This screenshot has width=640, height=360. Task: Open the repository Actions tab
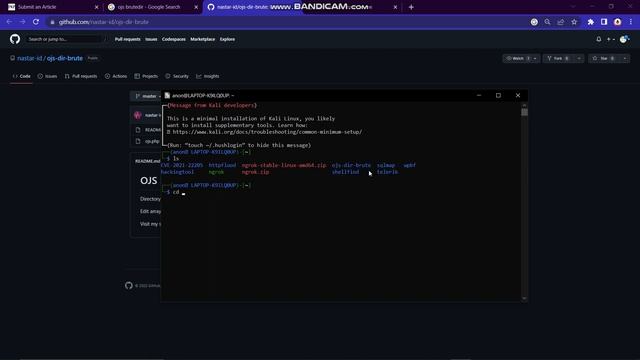point(116,76)
